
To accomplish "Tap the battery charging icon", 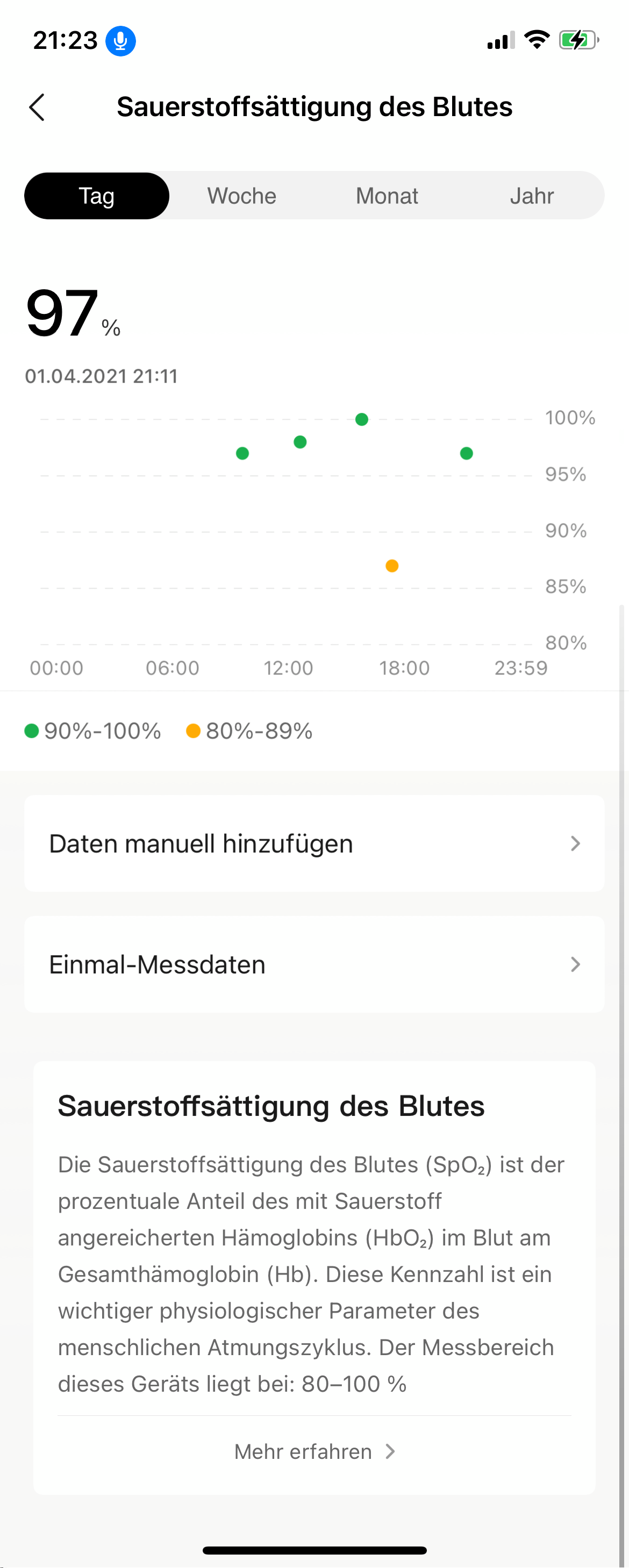I will point(578,40).
